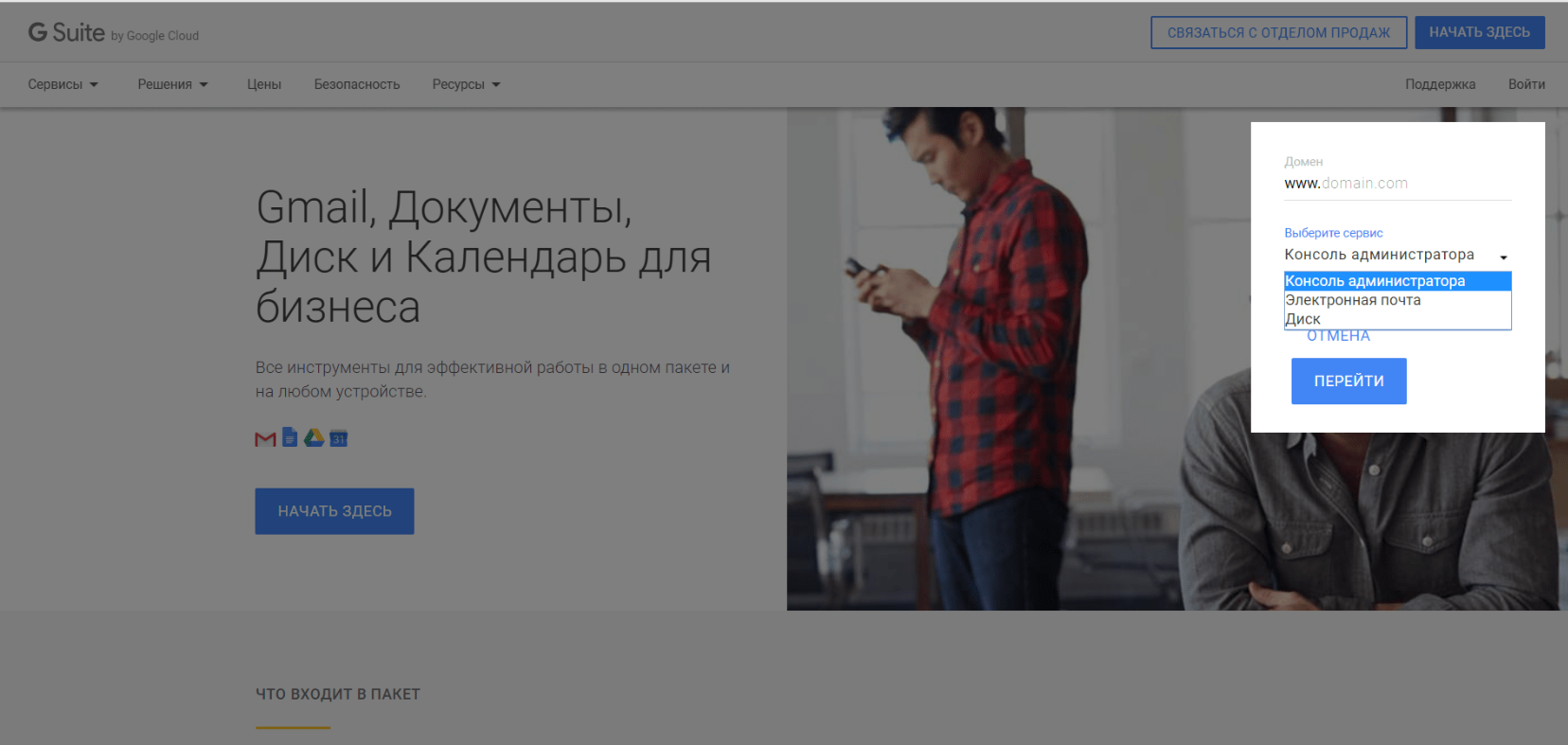Click the Выберите сервис dropdown arrow

1503,257
